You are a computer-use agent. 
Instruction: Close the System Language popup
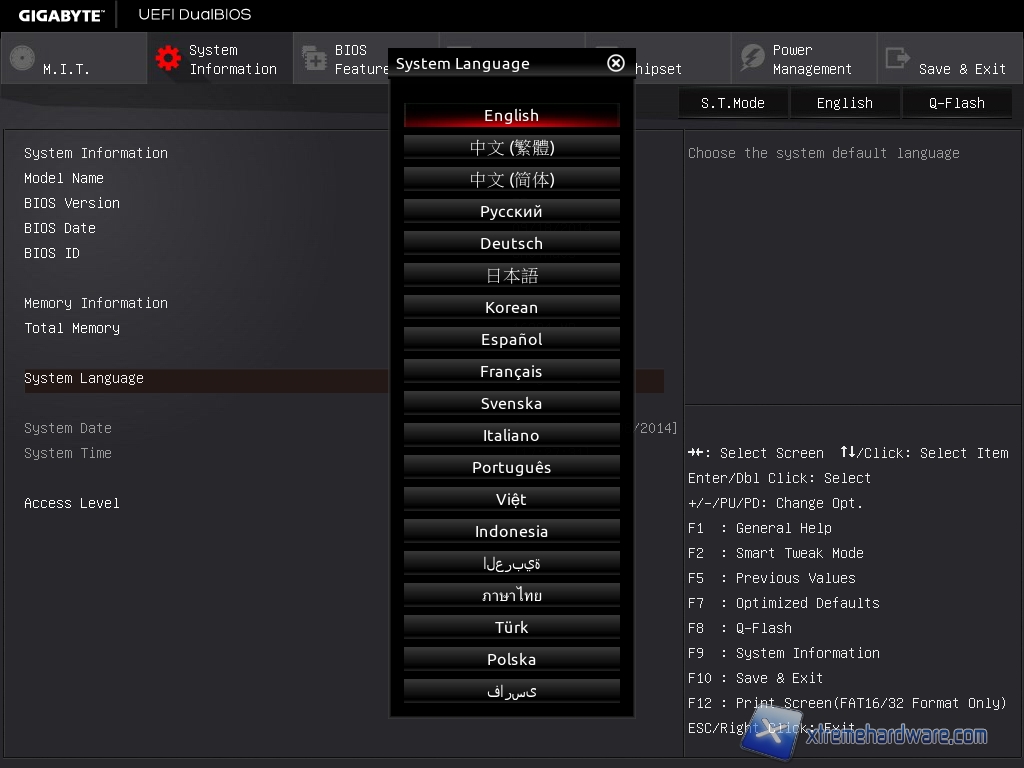pyautogui.click(x=616, y=63)
